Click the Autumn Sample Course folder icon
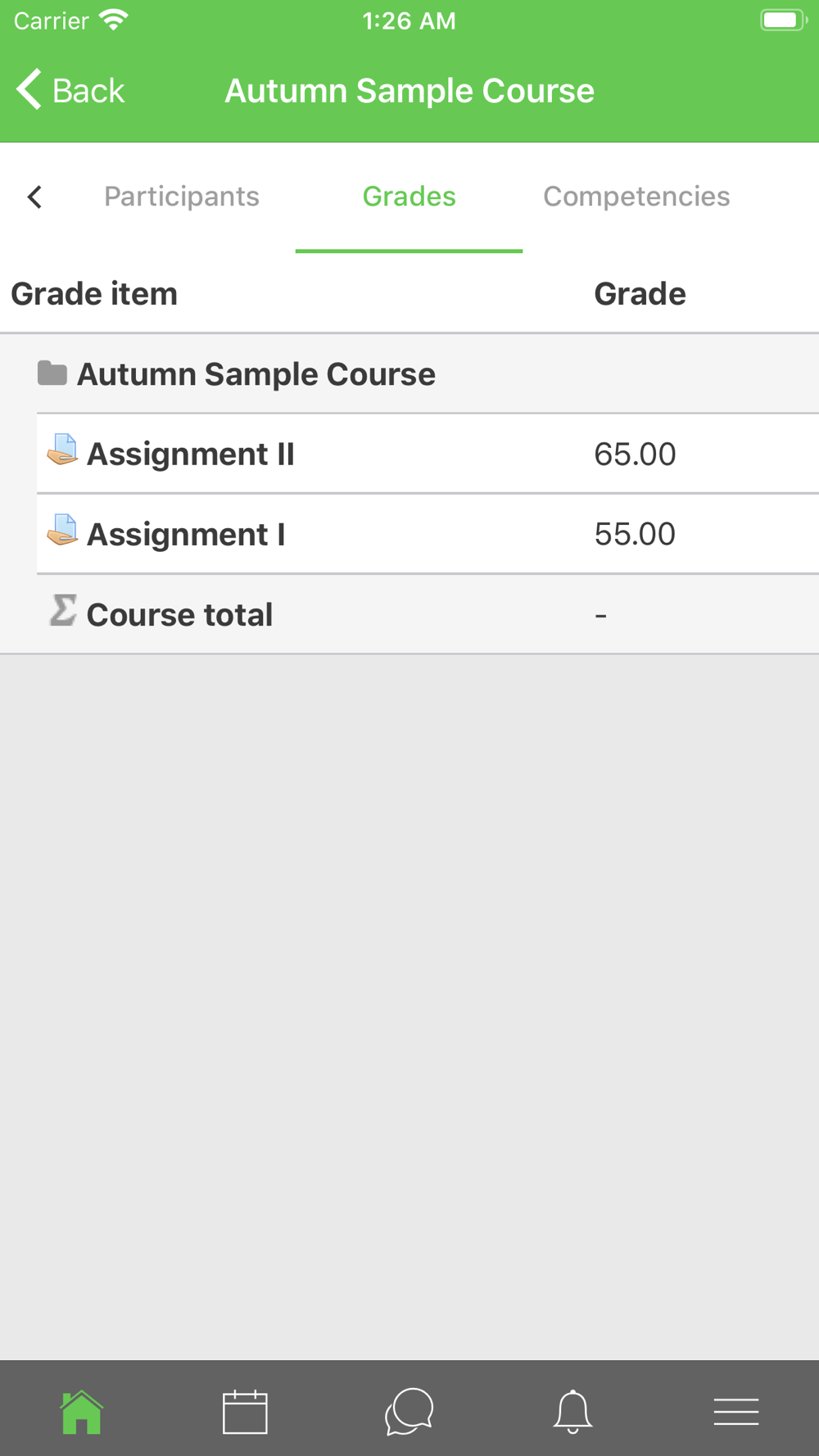 pos(52,373)
